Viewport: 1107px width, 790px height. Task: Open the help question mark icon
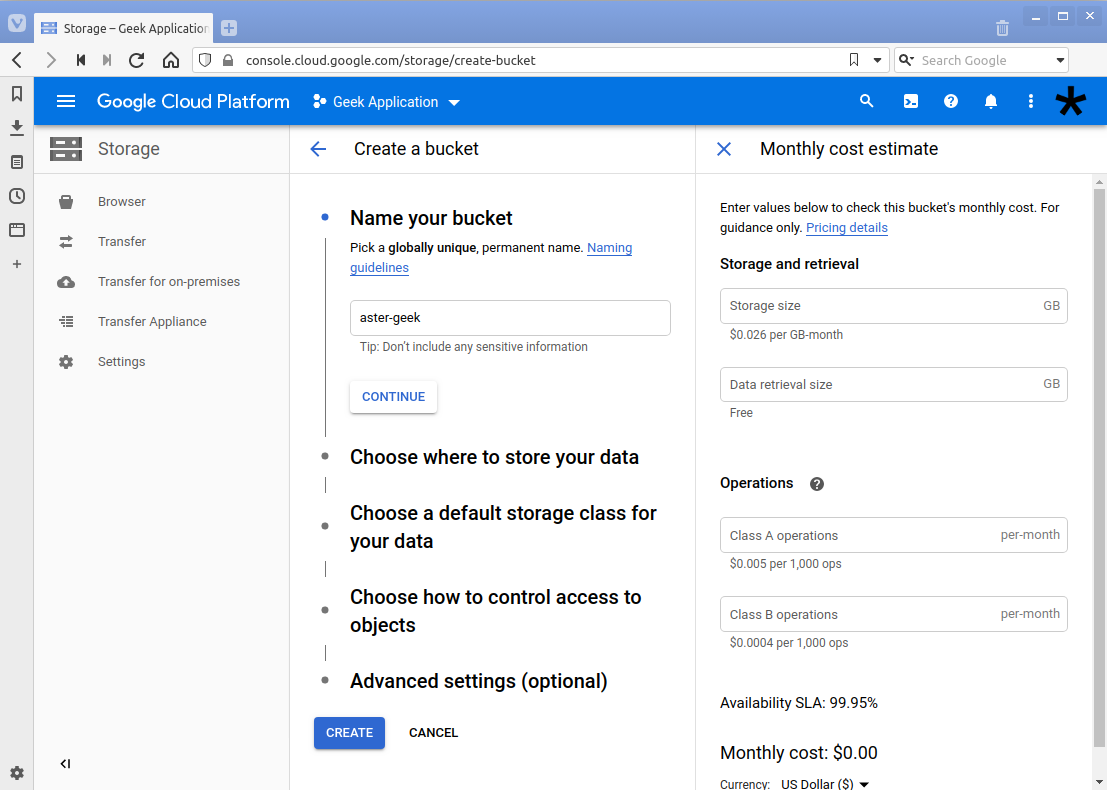(x=950, y=101)
